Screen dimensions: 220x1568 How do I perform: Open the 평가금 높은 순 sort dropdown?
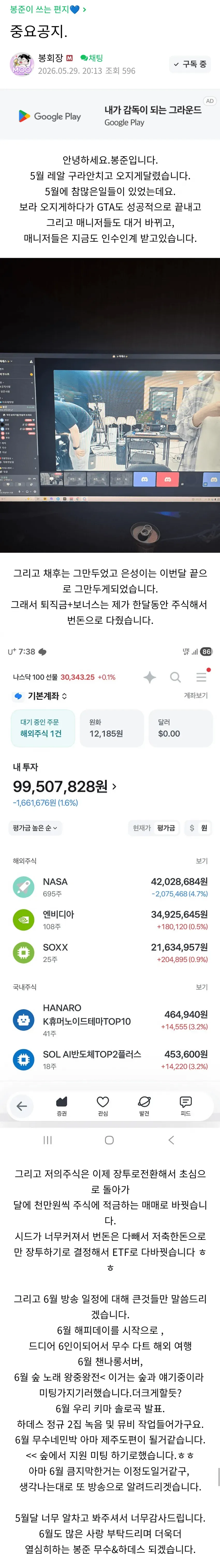coord(35,828)
